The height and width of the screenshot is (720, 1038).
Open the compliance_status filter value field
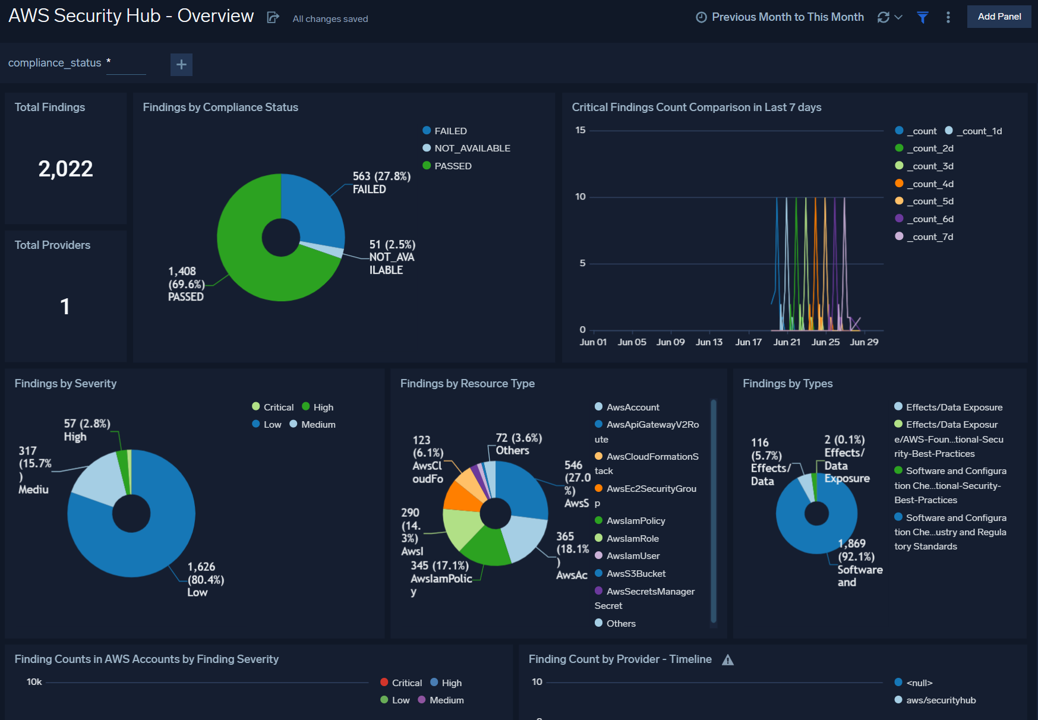[127, 64]
